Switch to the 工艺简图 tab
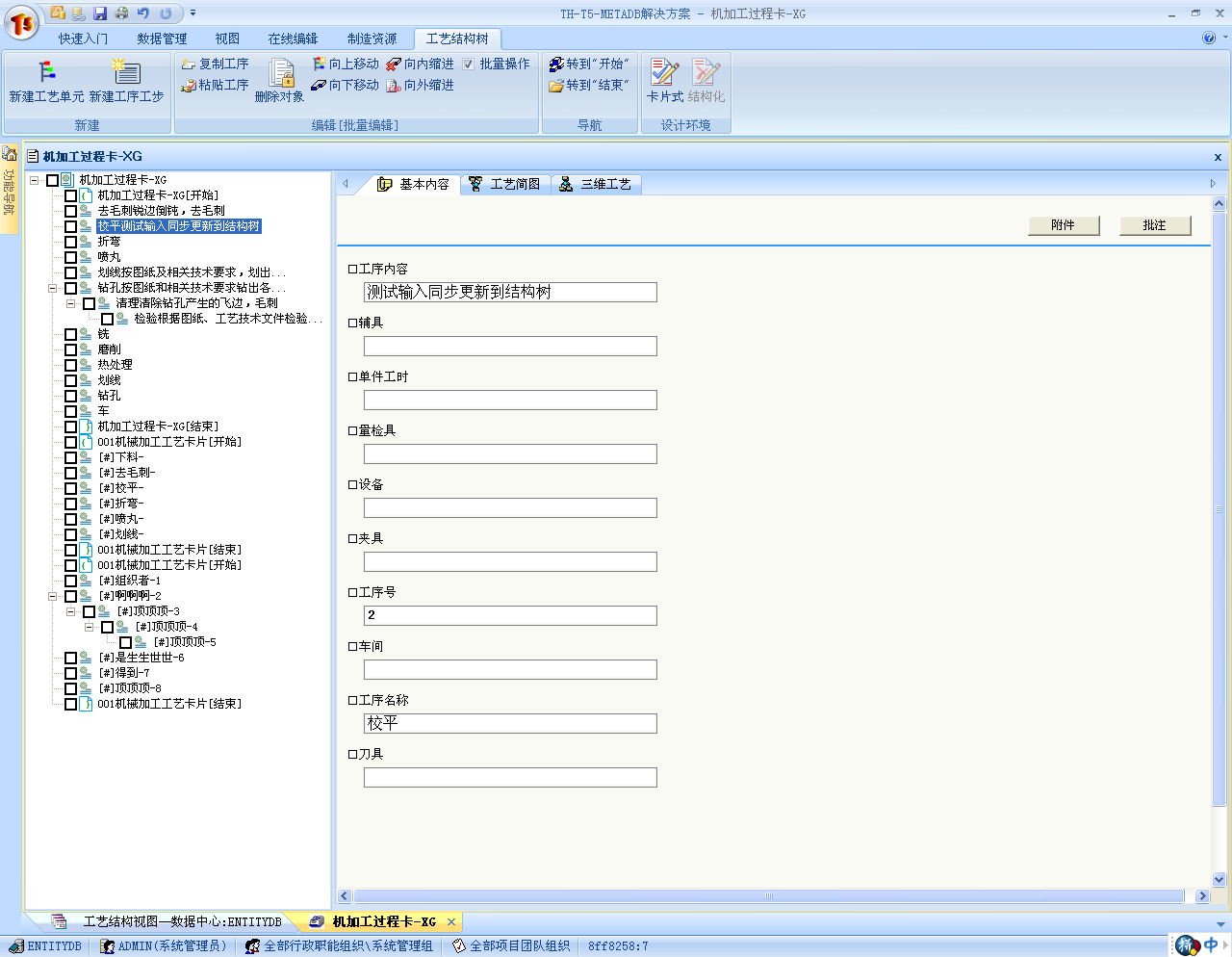 tap(505, 184)
